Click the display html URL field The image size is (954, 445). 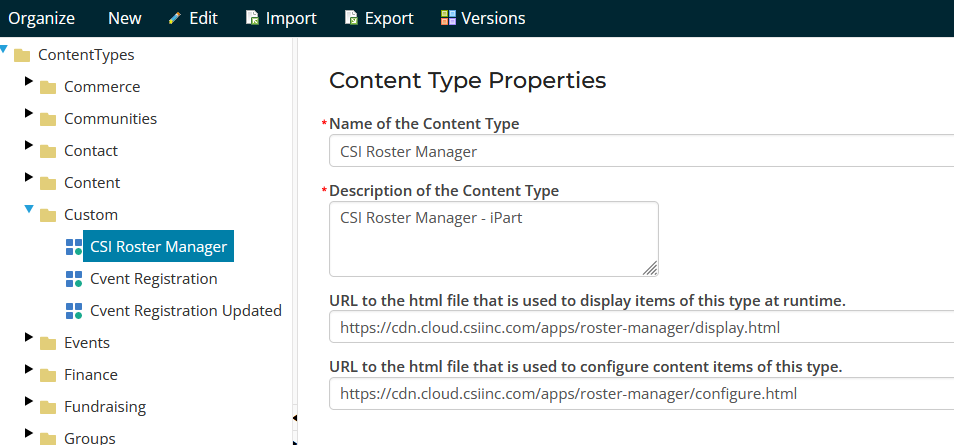(x=640, y=328)
